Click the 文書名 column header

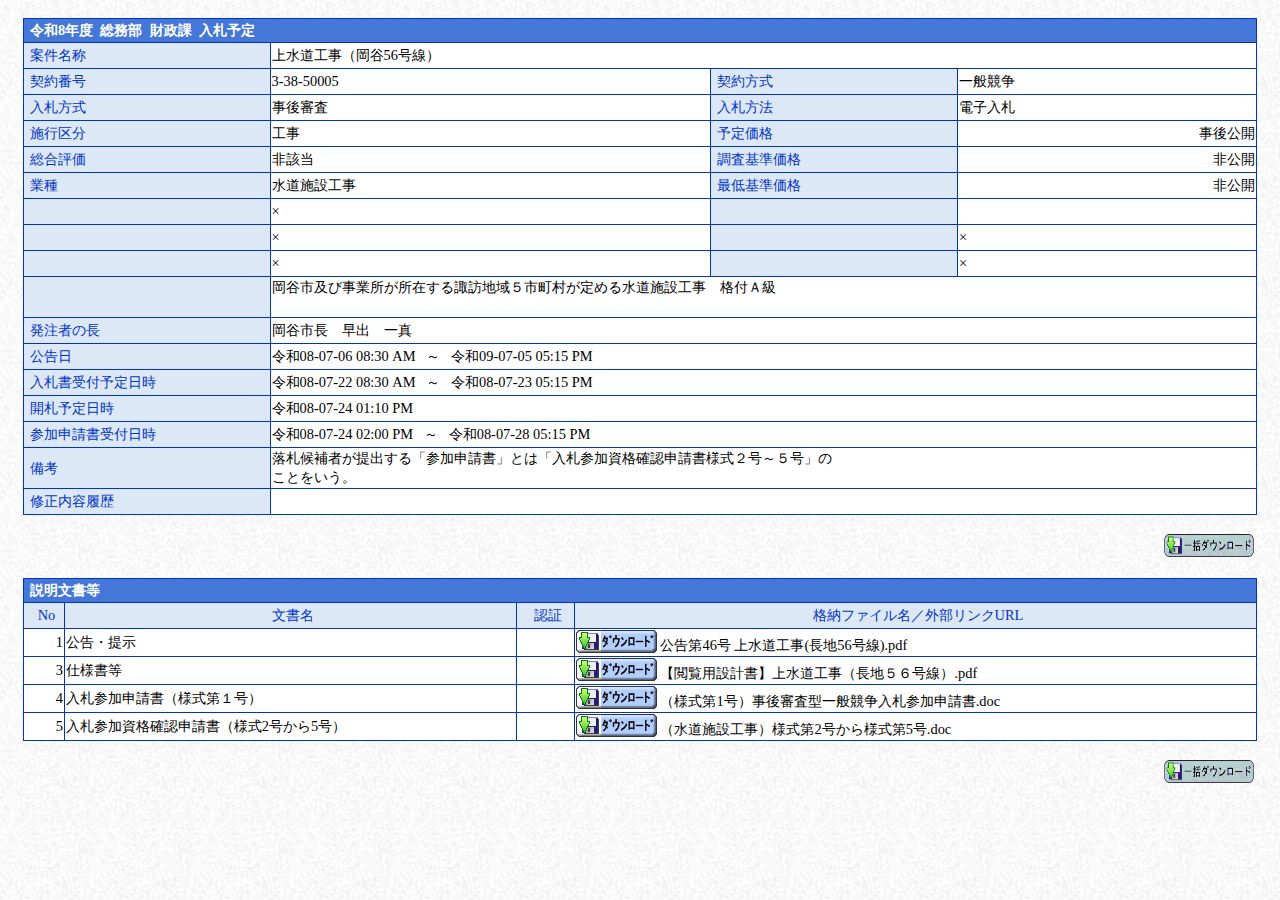coord(292,616)
